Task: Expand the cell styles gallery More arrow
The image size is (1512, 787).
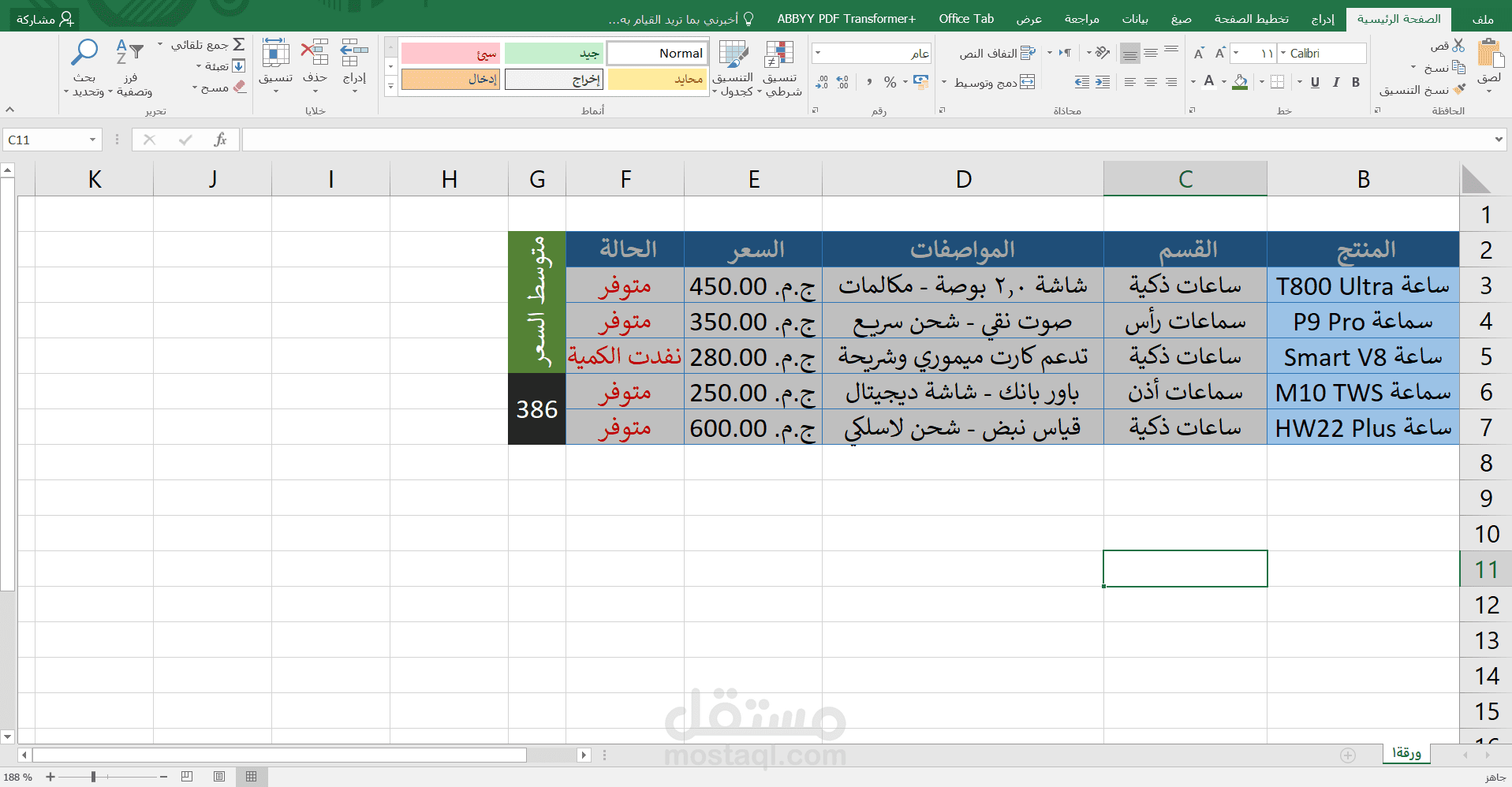Action: [390, 86]
